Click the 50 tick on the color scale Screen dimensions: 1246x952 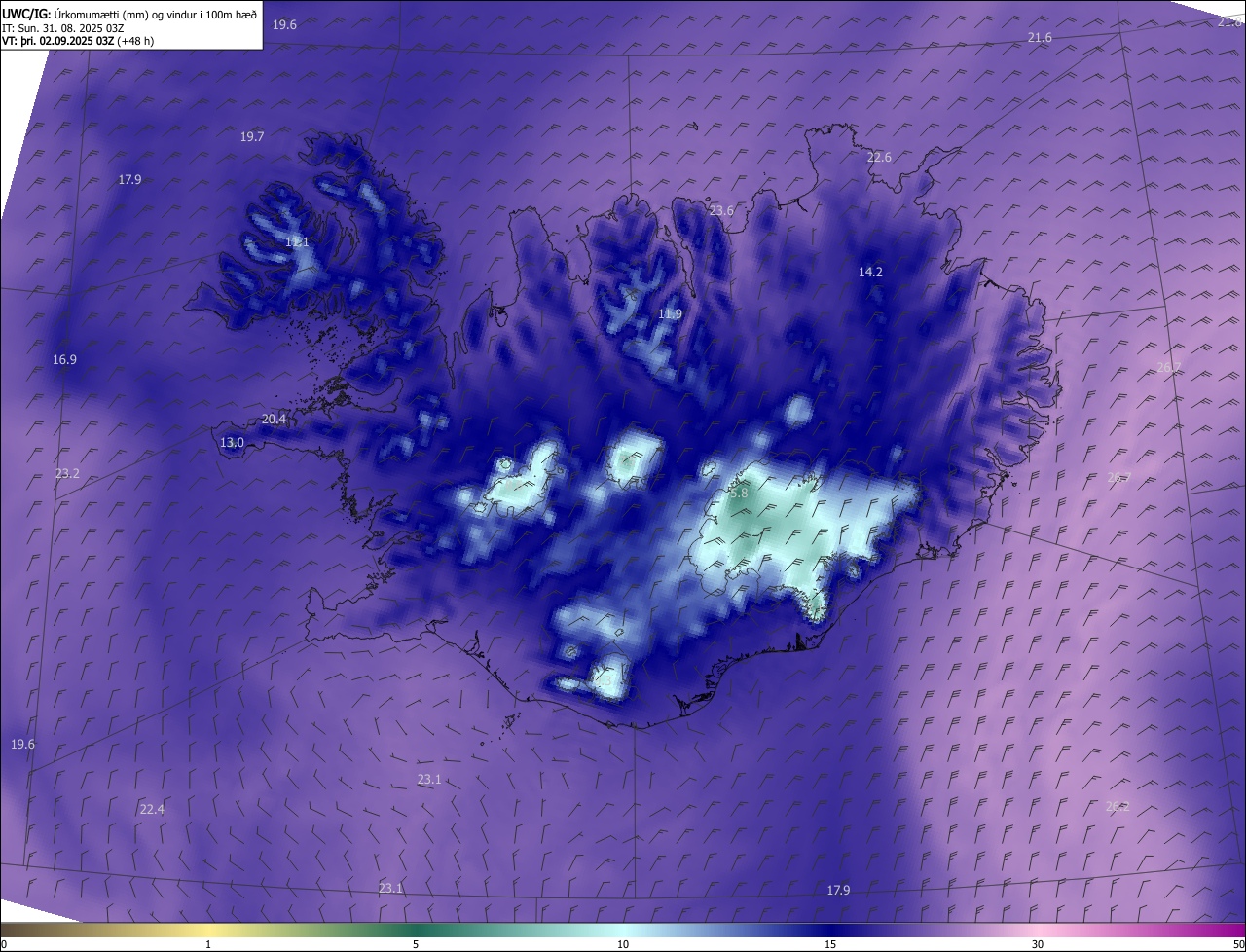[x=1238, y=944]
